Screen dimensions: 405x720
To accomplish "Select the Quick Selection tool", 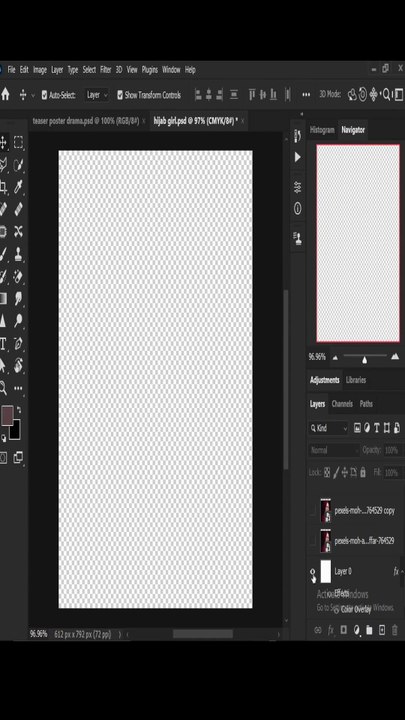I will pos(18,165).
